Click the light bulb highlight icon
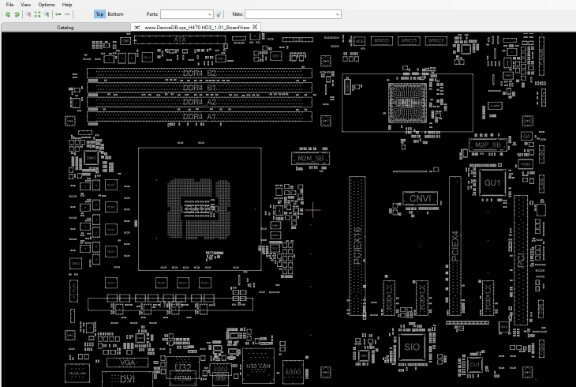The height and width of the screenshot is (387, 576). pyautogui.click(x=219, y=14)
